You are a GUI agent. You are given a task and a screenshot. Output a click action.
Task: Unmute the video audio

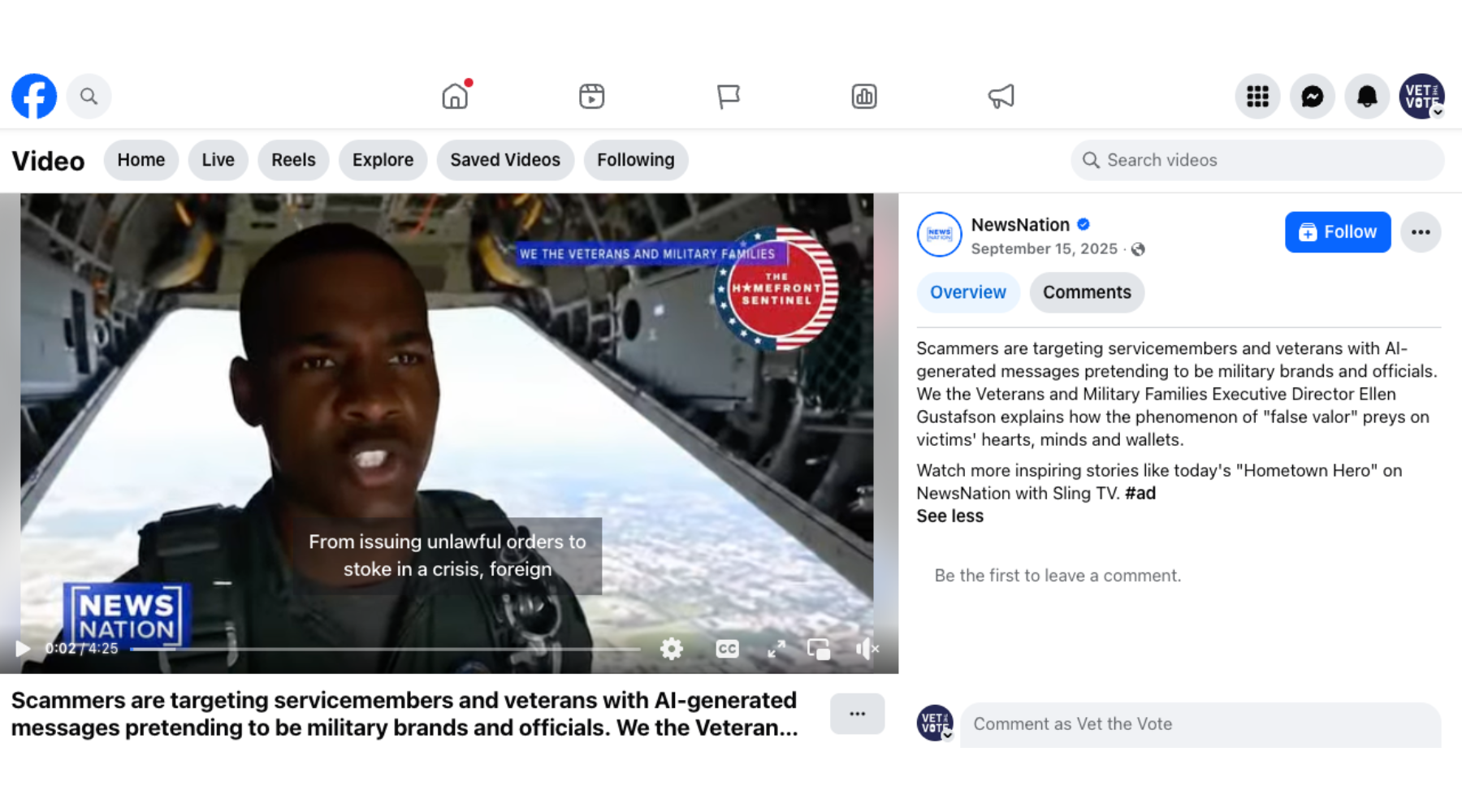tap(867, 649)
